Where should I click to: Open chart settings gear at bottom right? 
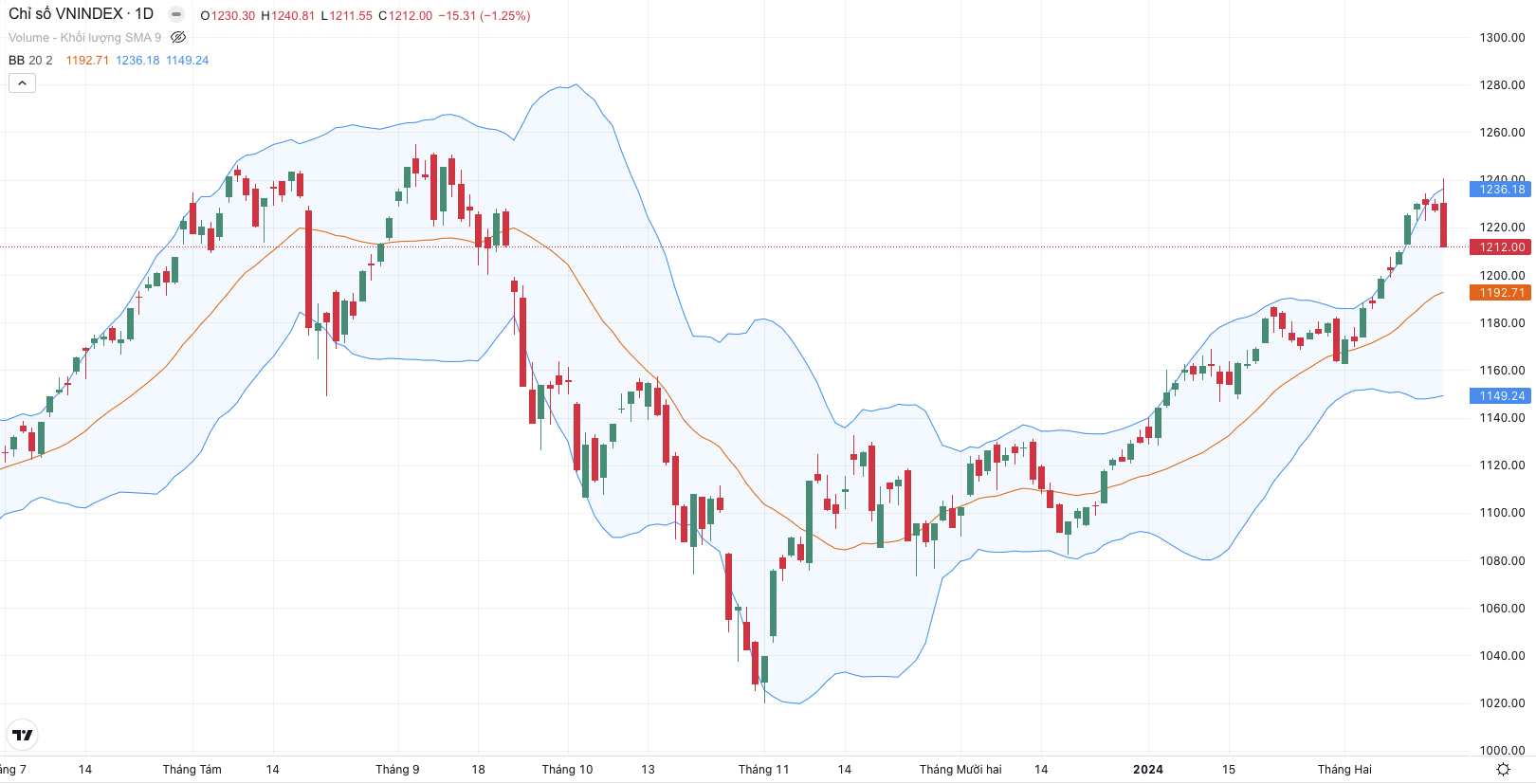1503,770
